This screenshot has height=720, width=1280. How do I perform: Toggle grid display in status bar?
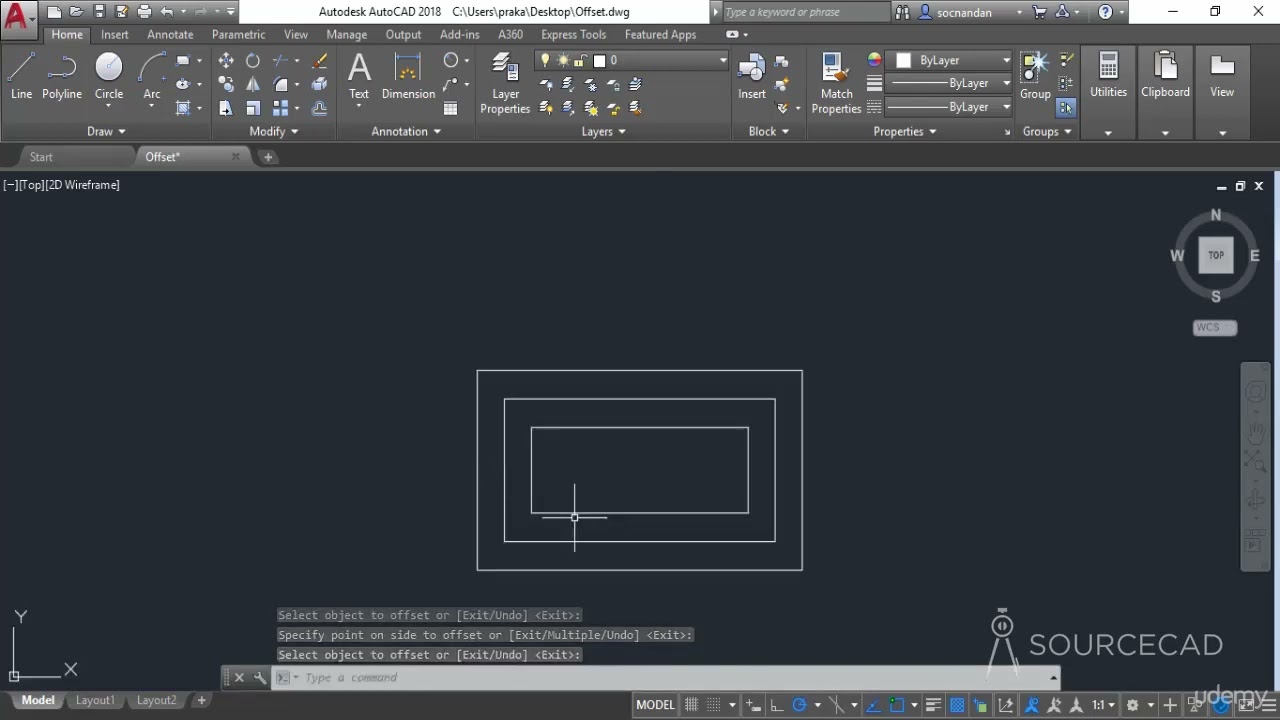pos(691,705)
